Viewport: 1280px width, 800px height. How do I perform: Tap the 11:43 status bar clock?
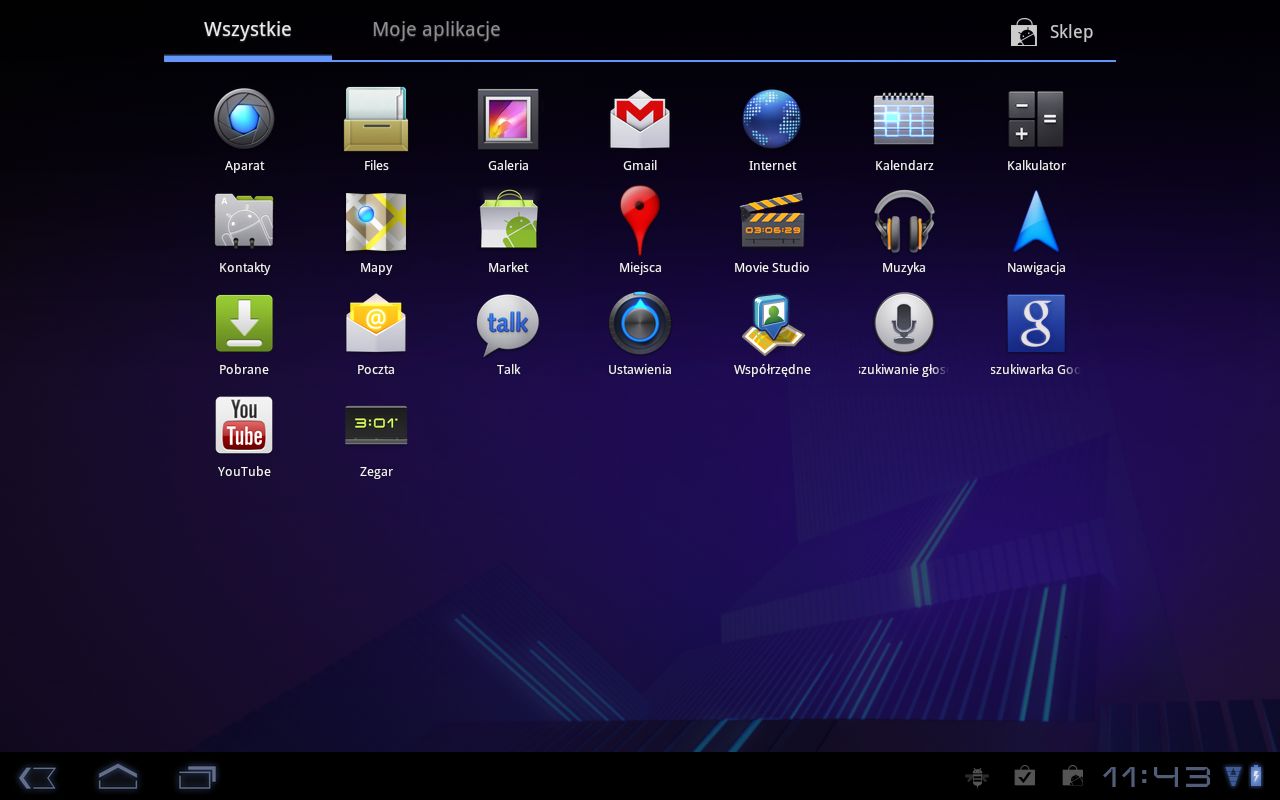(x=1156, y=777)
